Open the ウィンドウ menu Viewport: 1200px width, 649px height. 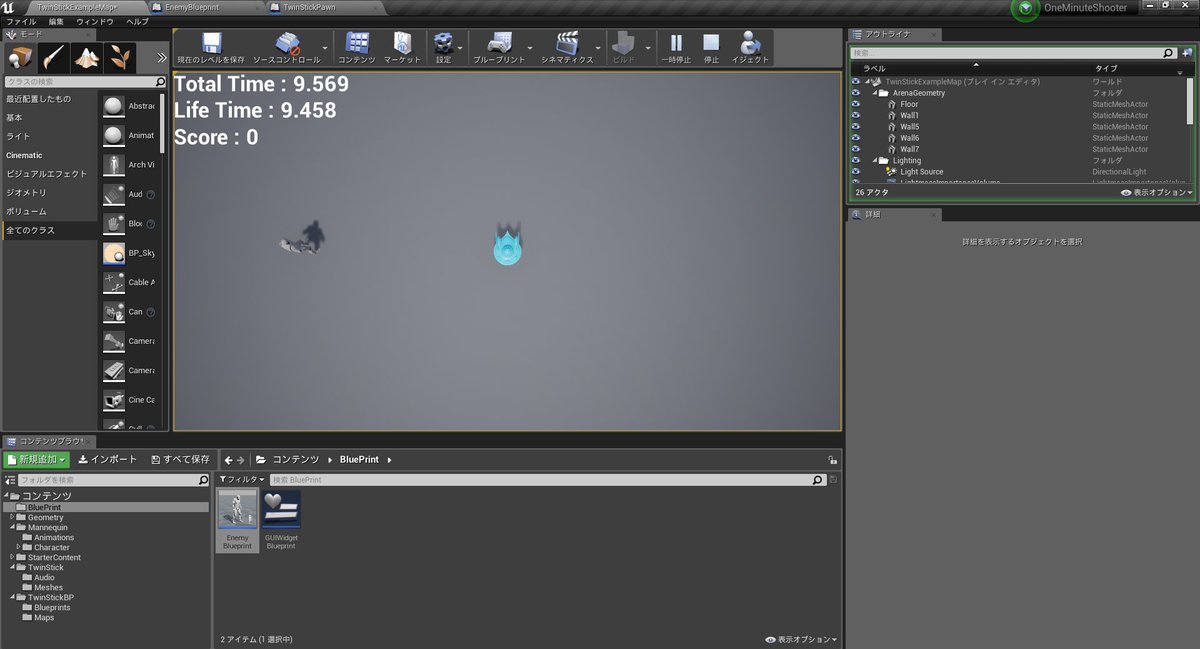coord(95,21)
